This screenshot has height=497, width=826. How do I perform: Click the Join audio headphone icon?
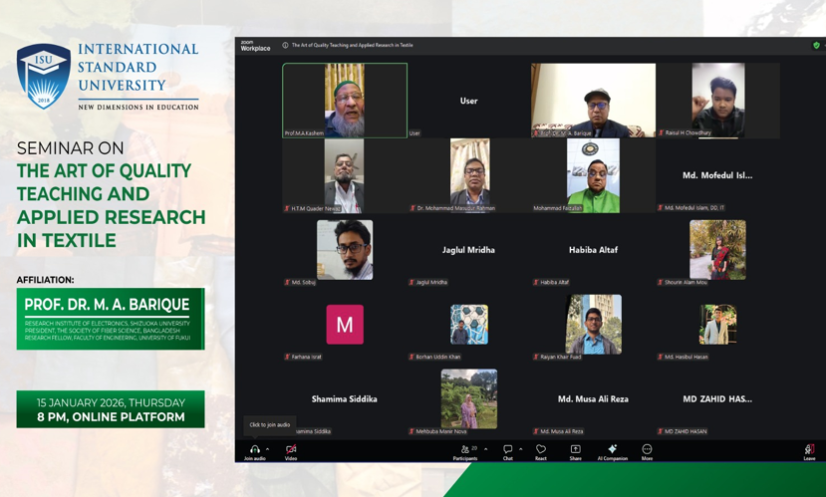click(x=255, y=450)
